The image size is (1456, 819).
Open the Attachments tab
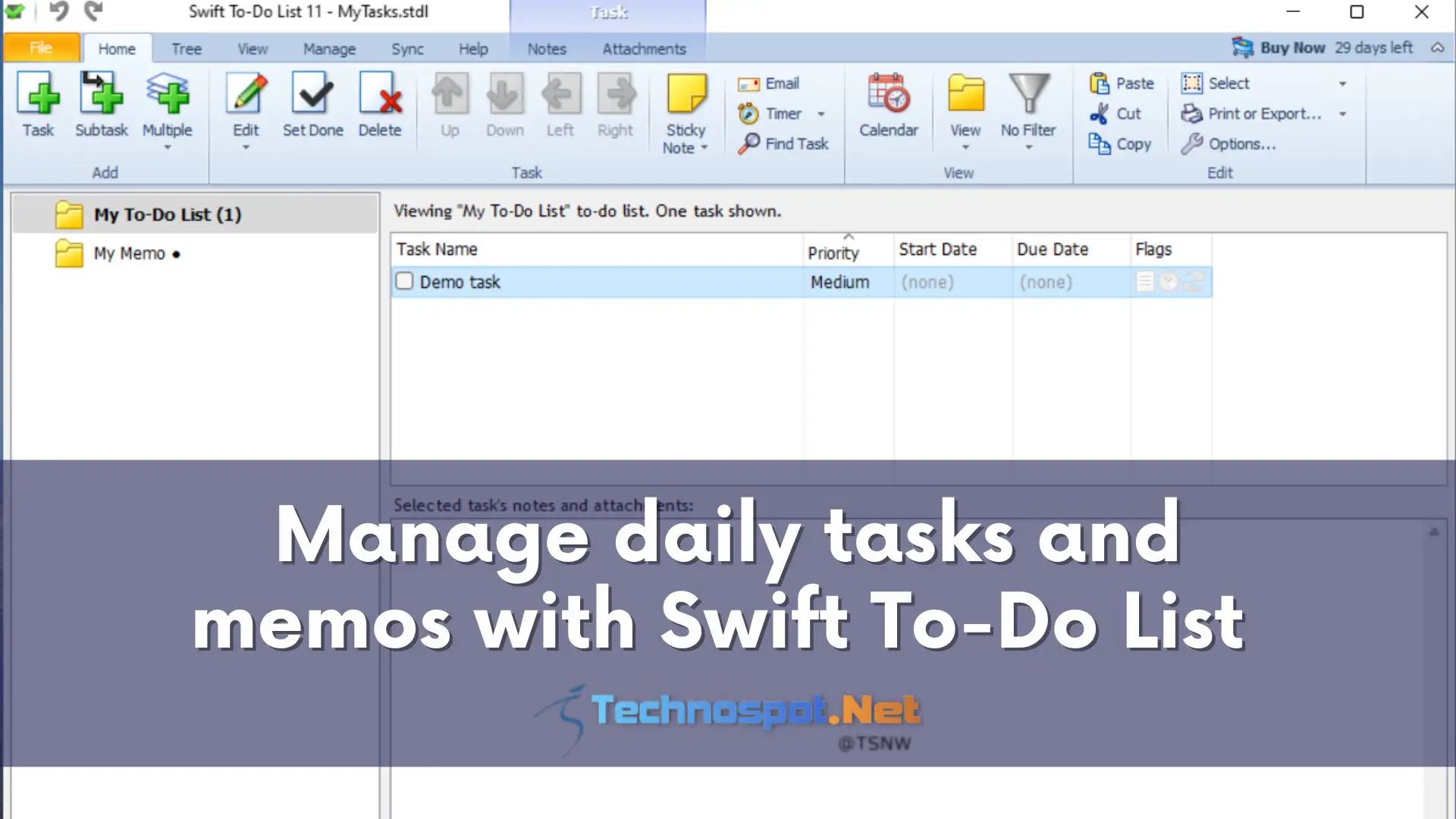(644, 49)
